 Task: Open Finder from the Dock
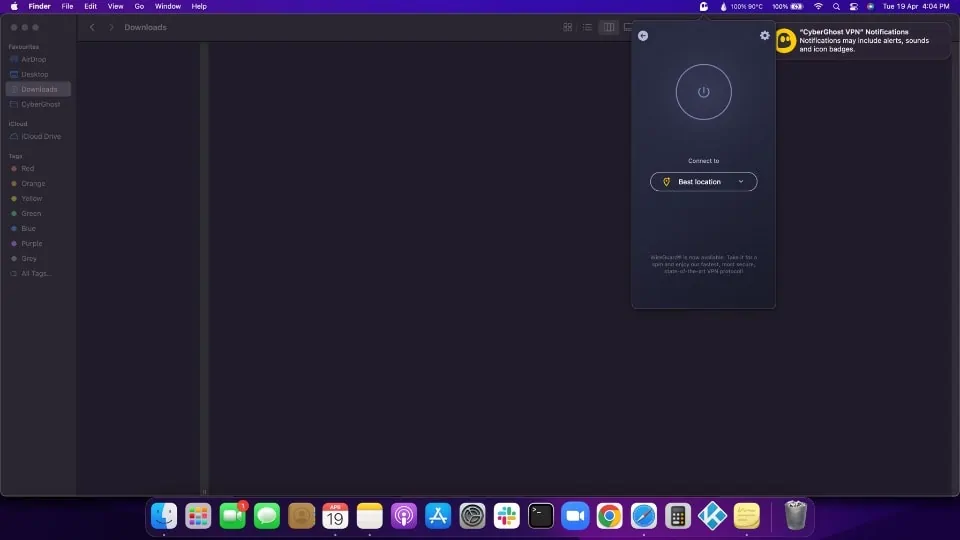(164, 516)
